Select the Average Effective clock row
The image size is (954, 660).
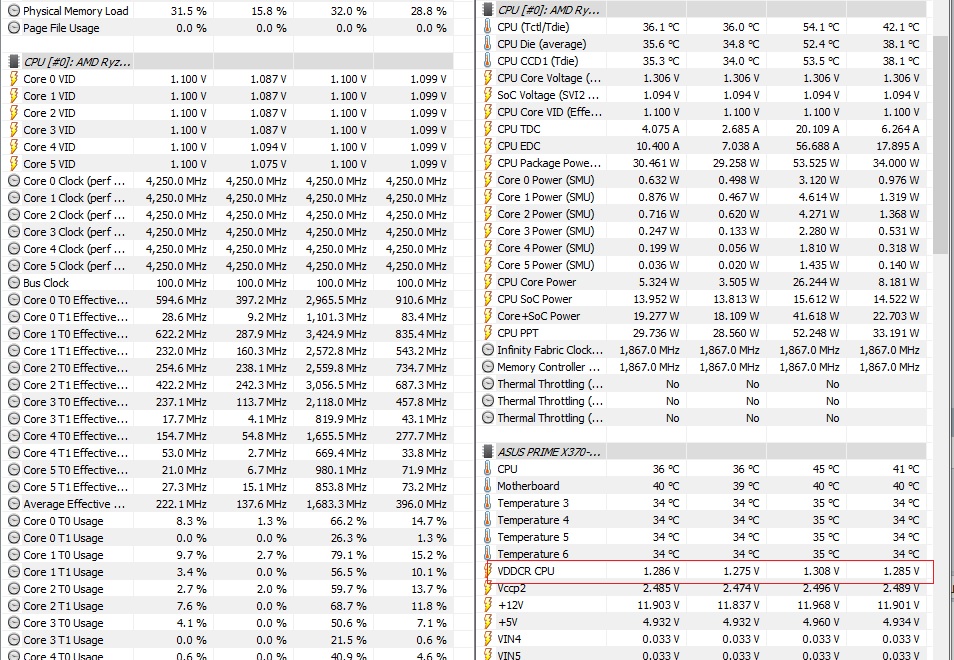pos(68,504)
